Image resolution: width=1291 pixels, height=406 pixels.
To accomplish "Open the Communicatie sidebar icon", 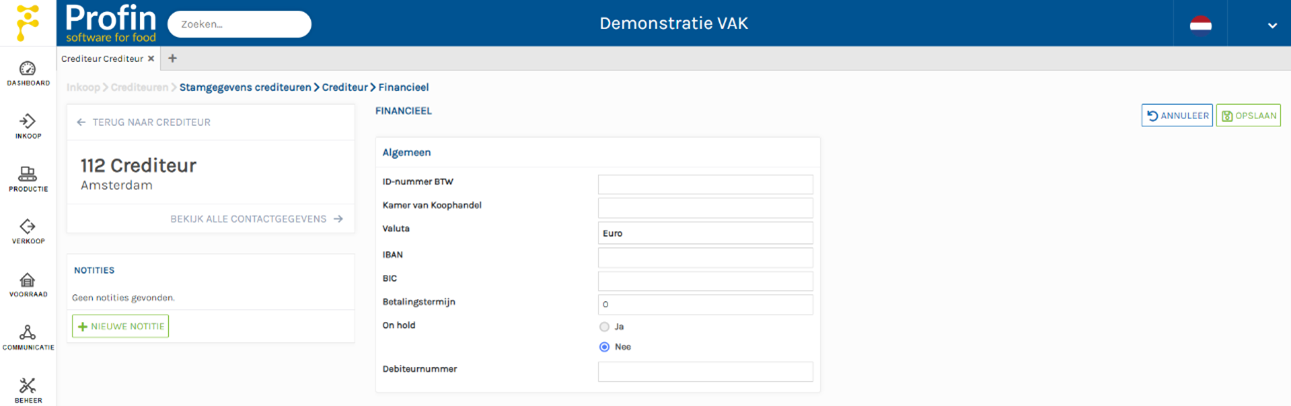I will click(x=28, y=334).
